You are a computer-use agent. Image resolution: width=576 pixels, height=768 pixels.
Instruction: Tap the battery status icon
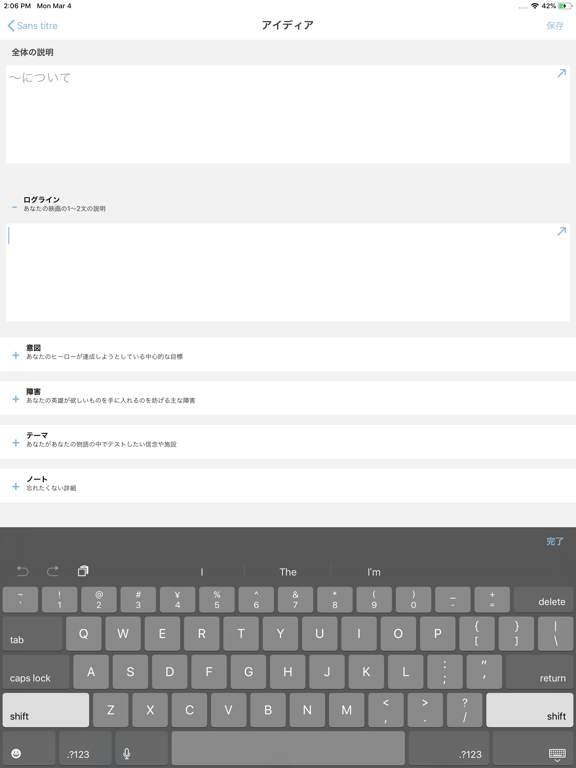click(x=564, y=6)
